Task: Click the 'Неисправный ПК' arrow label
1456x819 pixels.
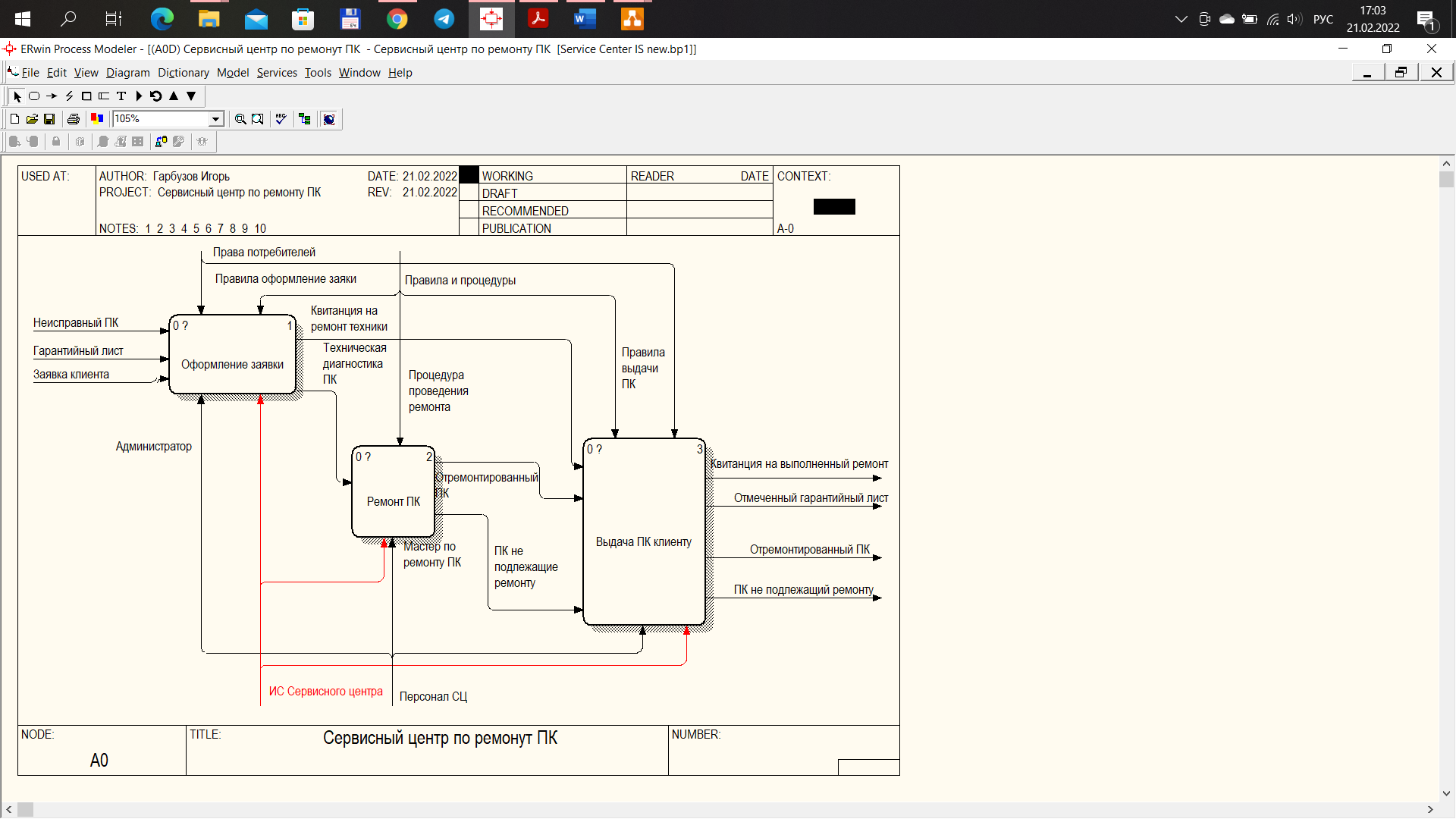Action: tap(76, 323)
